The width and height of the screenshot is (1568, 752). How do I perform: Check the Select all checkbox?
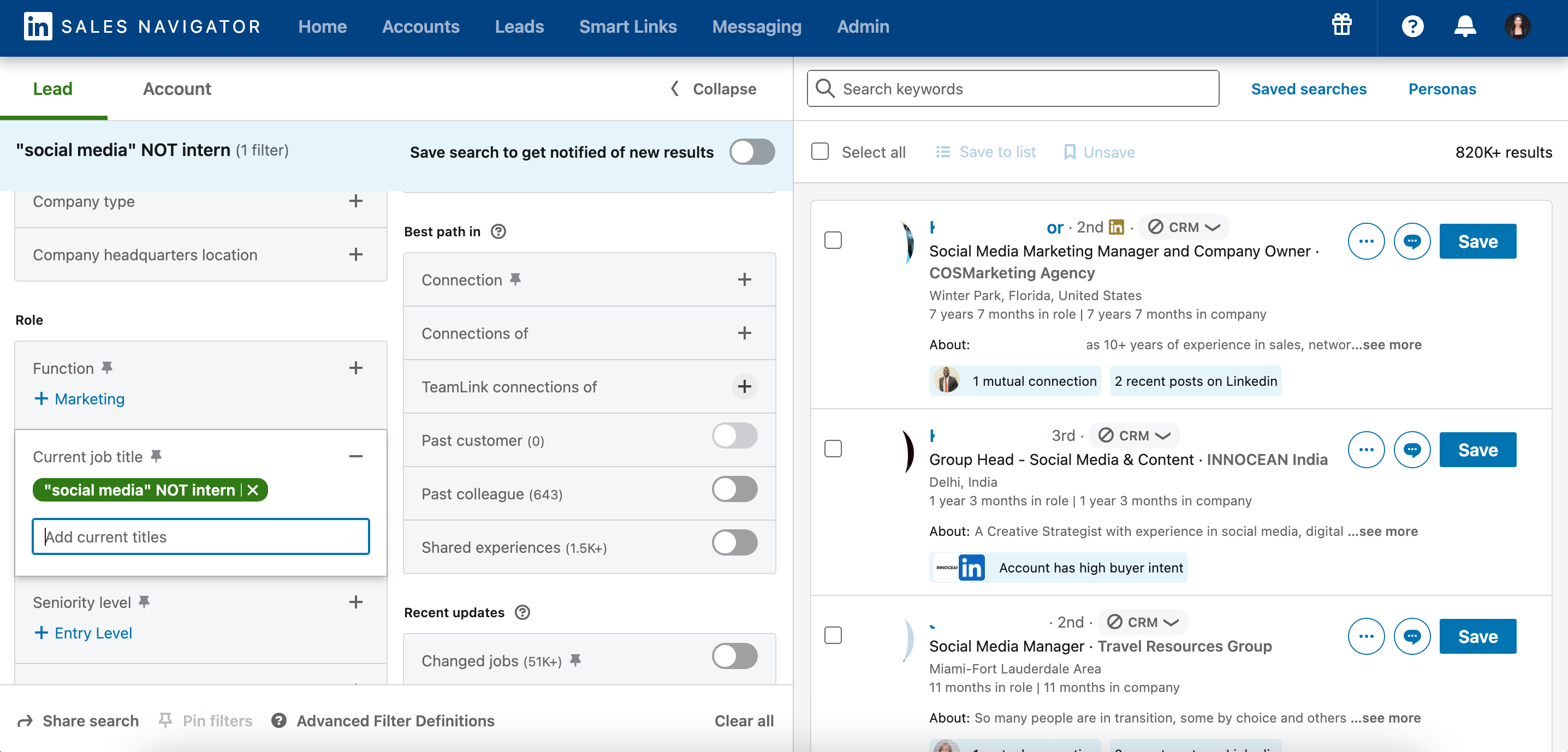[x=820, y=151]
